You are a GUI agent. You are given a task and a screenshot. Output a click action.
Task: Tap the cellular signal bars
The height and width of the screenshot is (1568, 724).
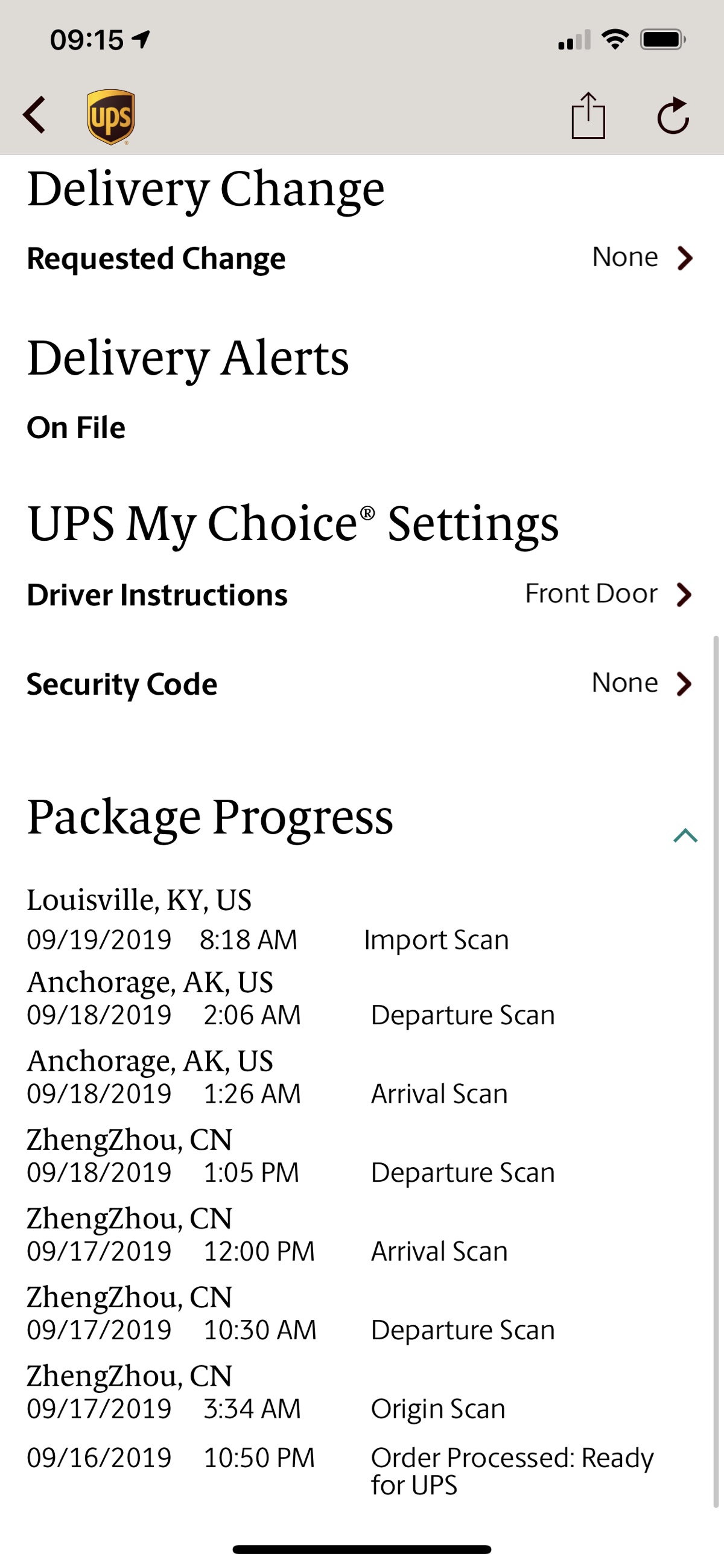[574, 41]
